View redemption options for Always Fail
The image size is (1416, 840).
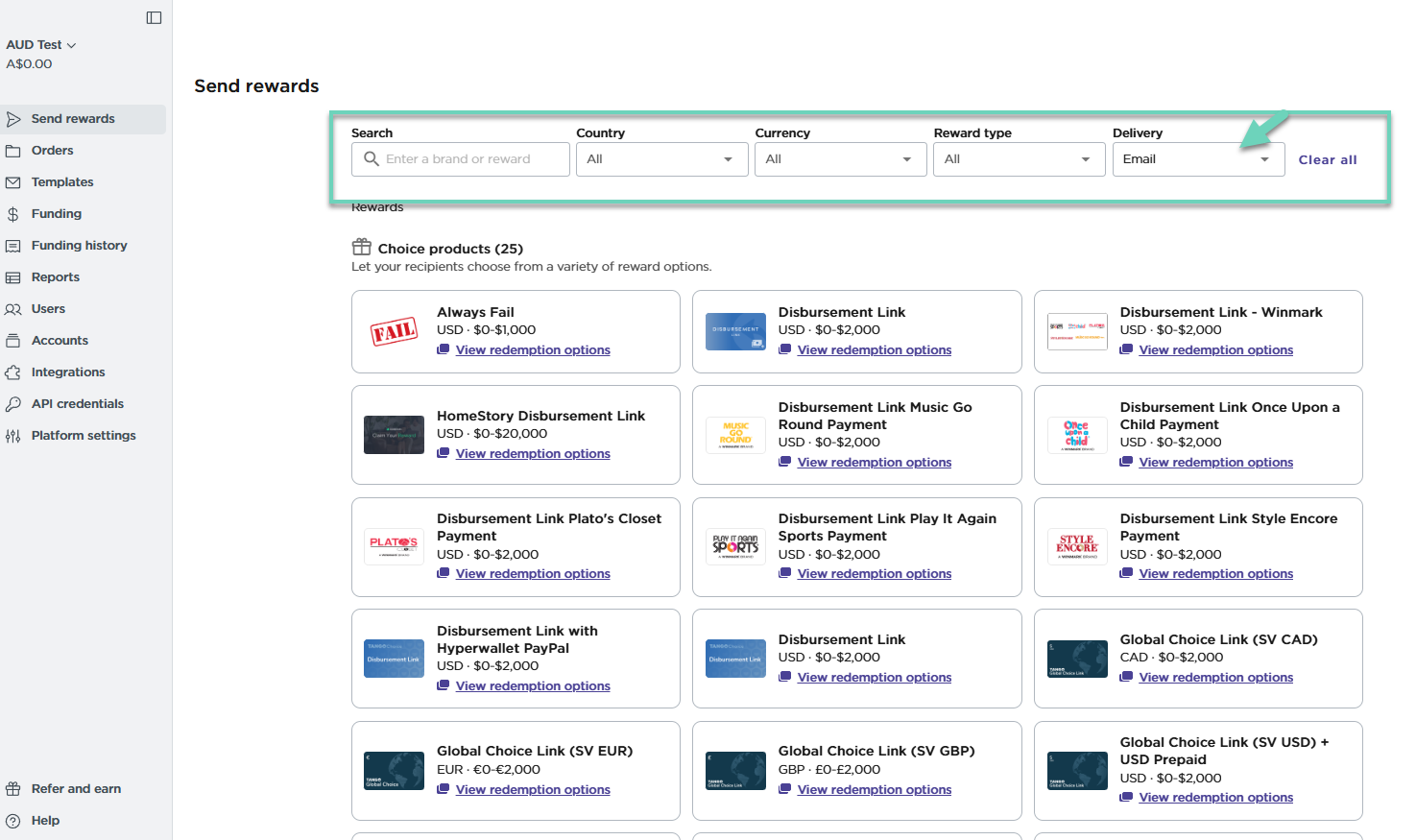coord(533,350)
